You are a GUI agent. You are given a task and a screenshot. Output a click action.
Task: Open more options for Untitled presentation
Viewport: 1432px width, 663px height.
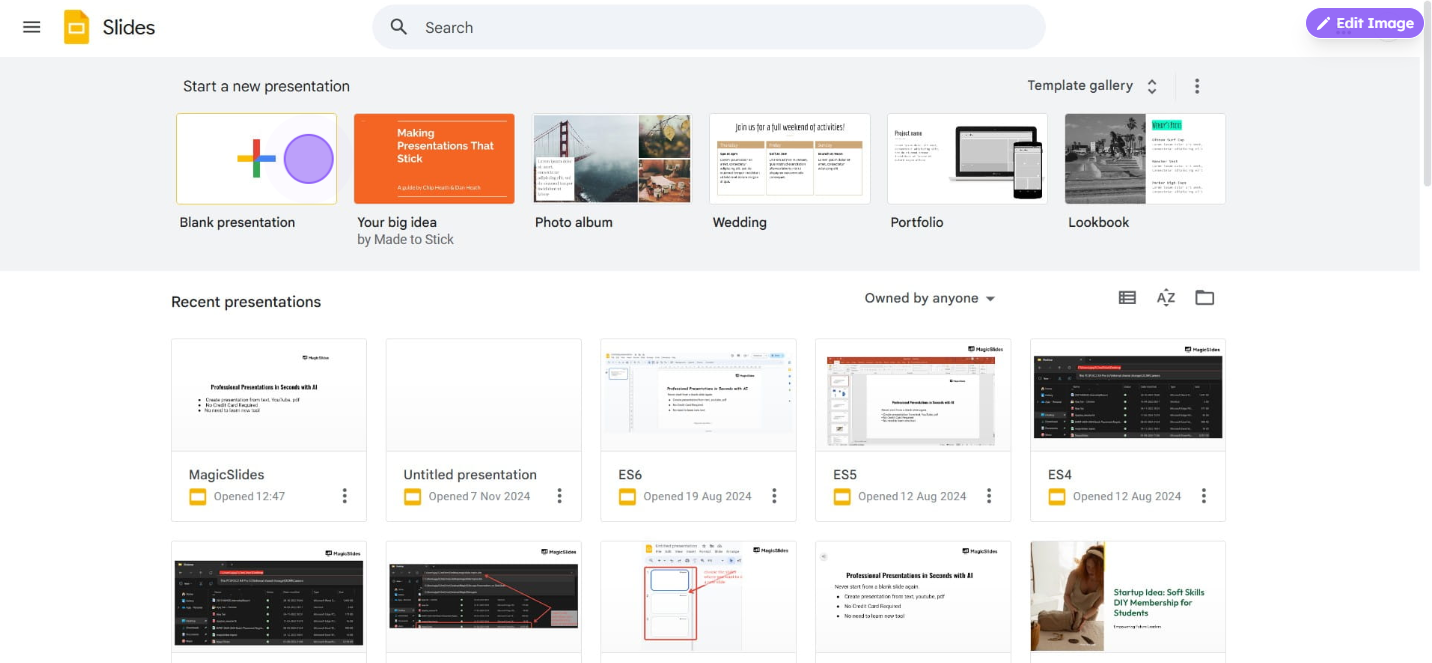[560, 496]
